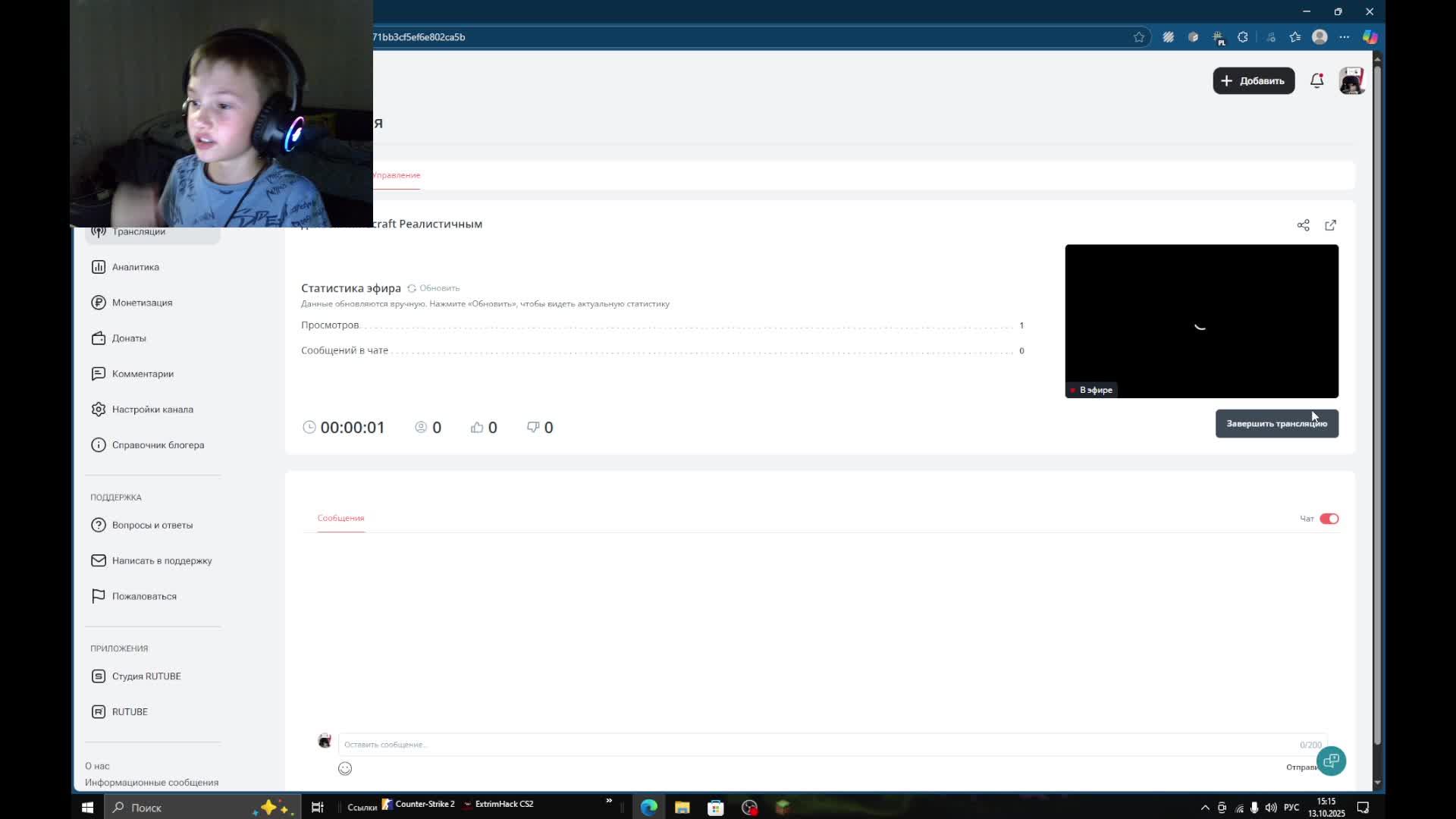Select the Управление tab
This screenshot has height=819, width=1456.
(396, 175)
